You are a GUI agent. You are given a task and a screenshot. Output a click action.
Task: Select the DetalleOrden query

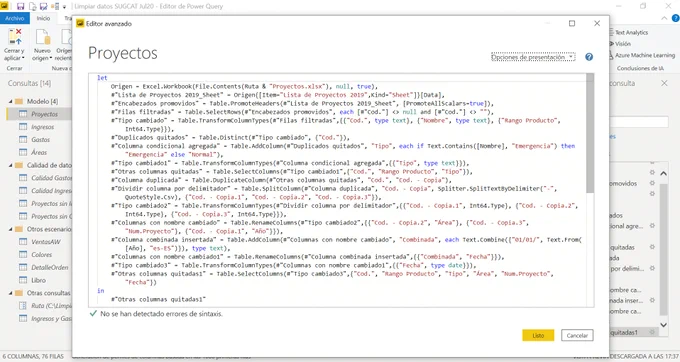point(49,267)
